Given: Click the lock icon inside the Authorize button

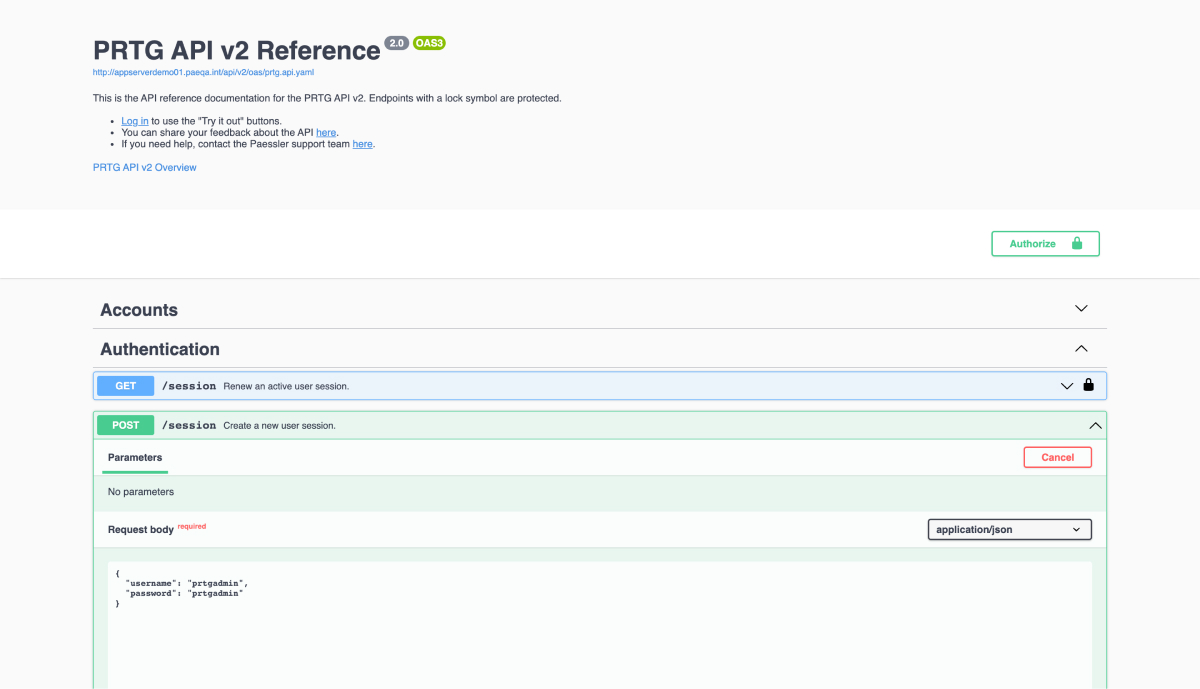Looking at the screenshot, I should (x=1077, y=243).
